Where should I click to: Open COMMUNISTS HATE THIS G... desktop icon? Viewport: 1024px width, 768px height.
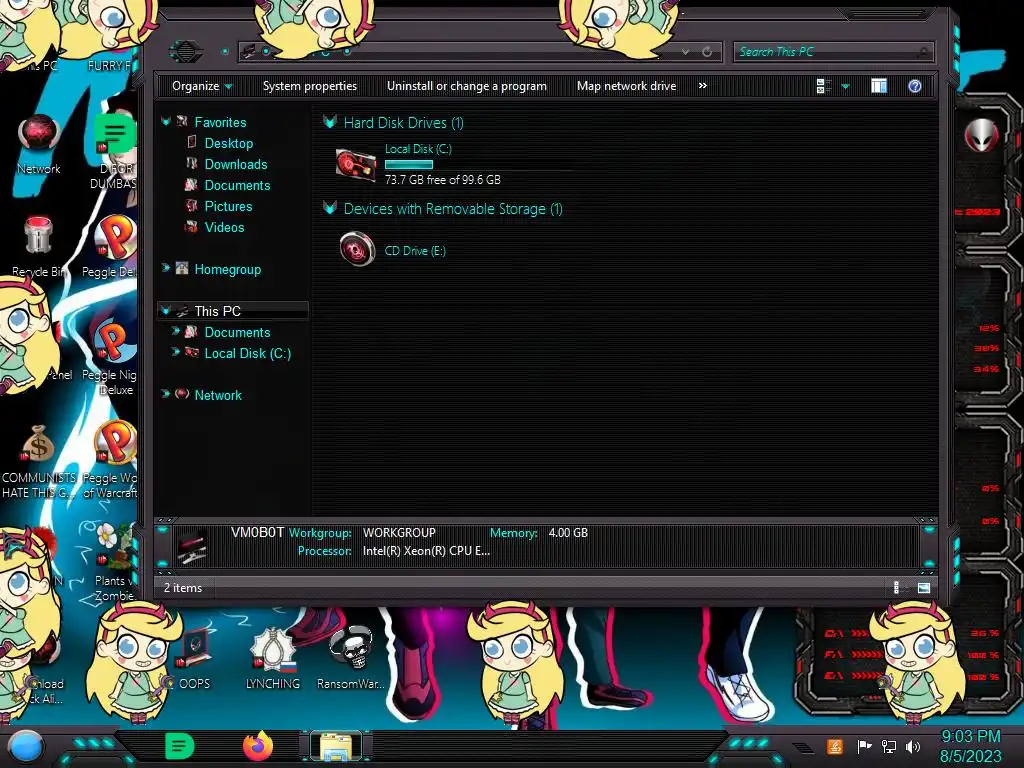click(39, 461)
